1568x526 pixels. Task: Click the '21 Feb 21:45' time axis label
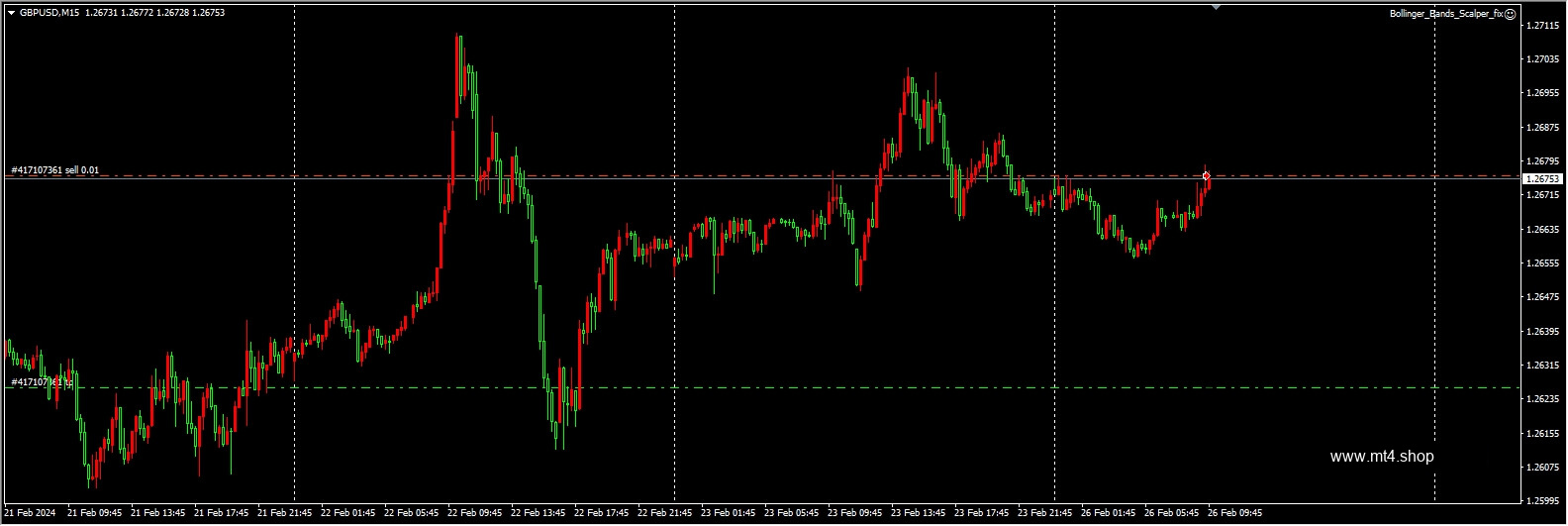tap(284, 513)
